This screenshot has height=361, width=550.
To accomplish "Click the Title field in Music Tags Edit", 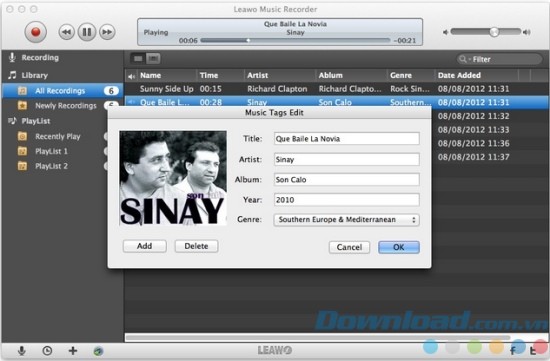I will (x=347, y=139).
